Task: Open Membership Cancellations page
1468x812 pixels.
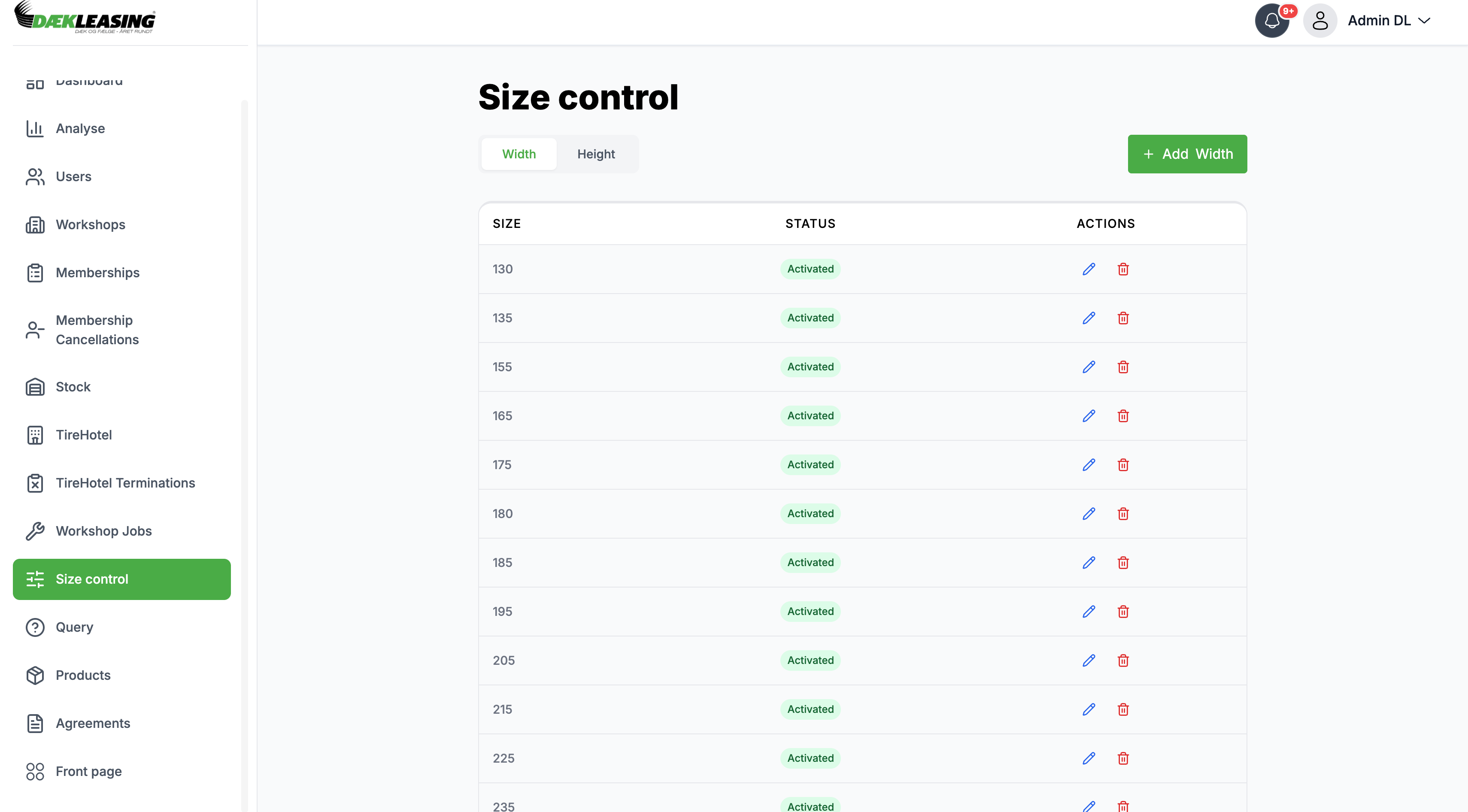Action: coord(121,330)
